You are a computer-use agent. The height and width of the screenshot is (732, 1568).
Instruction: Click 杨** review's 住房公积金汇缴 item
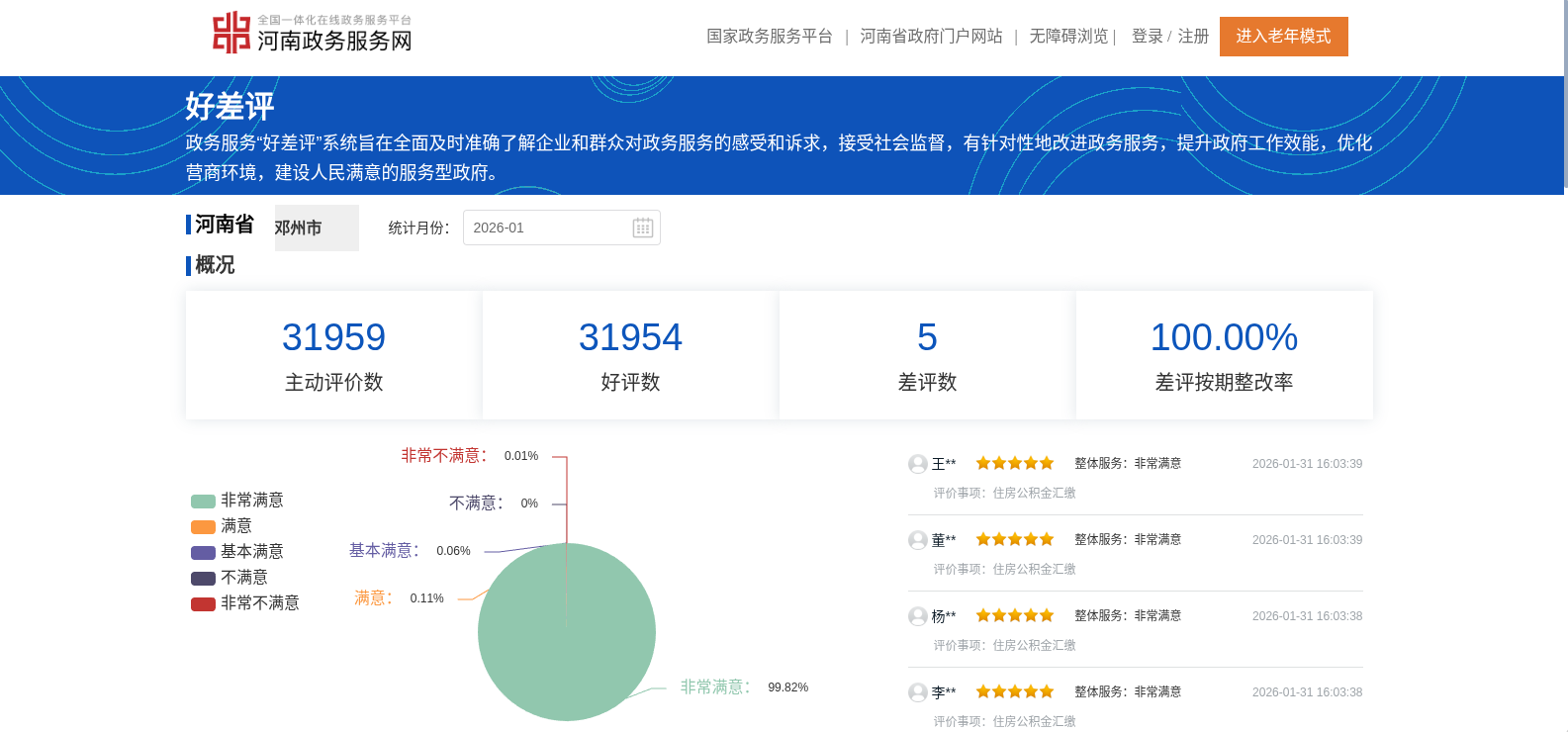point(1034,645)
